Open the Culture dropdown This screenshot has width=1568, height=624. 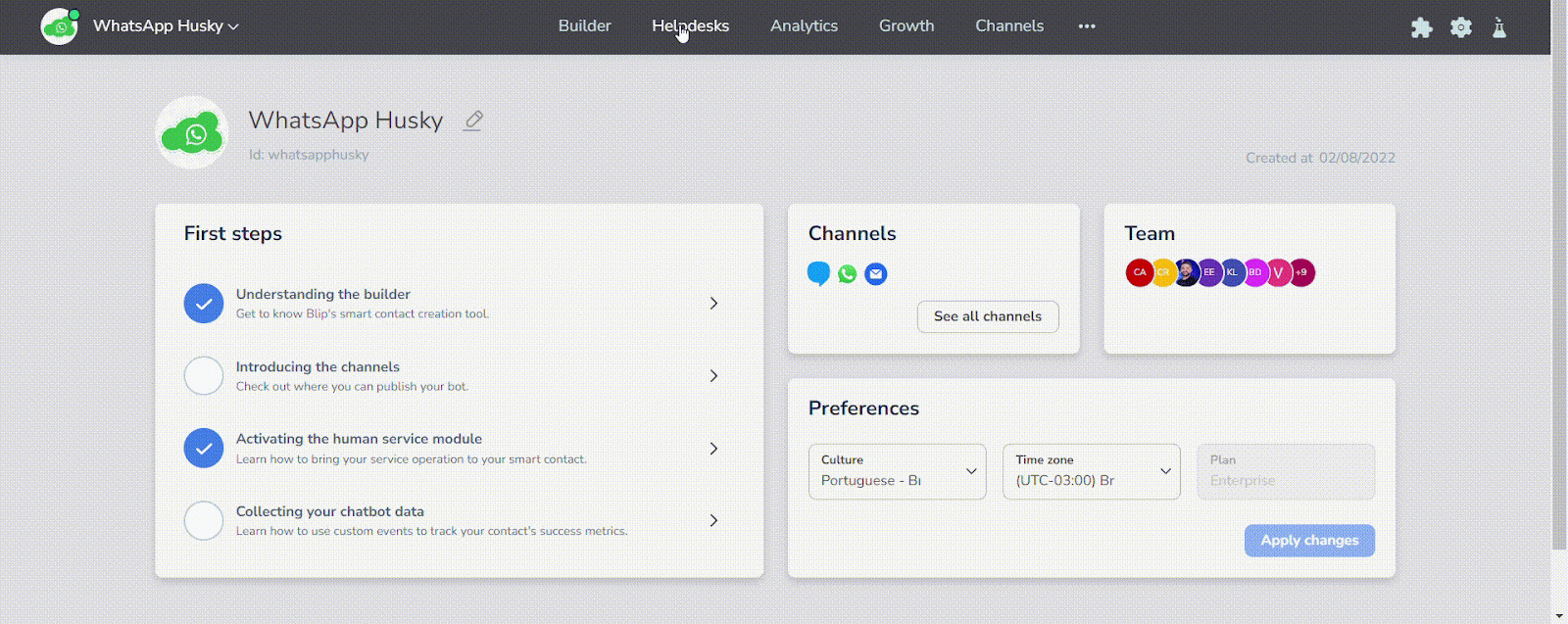click(x=897, y=471)
